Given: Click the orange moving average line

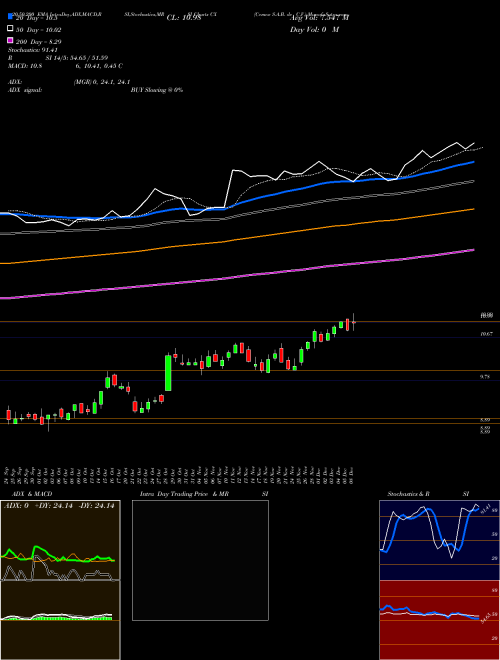Looking at the screenshot, I should click(x=237, y=240).
